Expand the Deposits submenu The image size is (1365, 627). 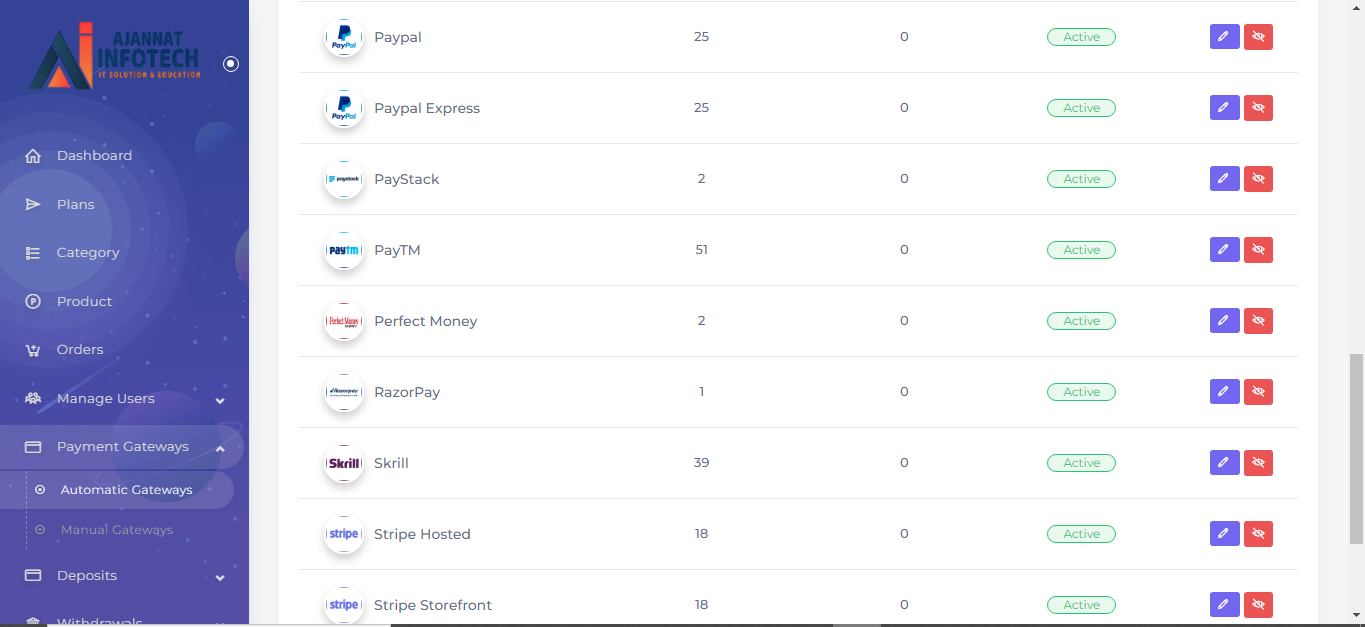(x=220, y=577)
